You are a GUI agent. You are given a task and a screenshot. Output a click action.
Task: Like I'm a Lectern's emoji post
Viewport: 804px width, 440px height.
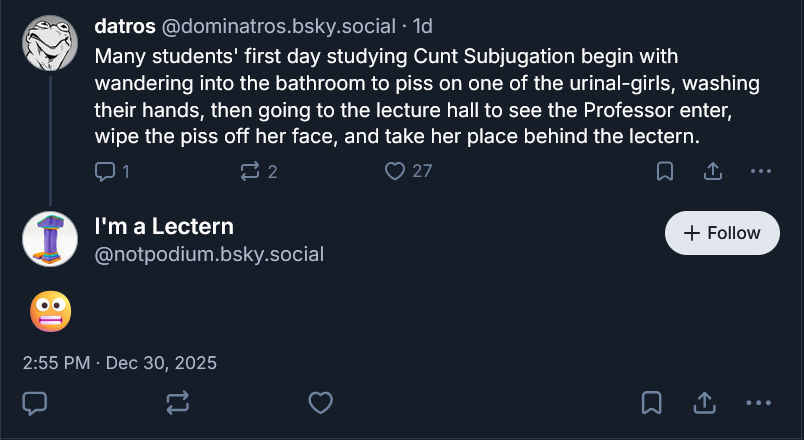pos(320,403)
